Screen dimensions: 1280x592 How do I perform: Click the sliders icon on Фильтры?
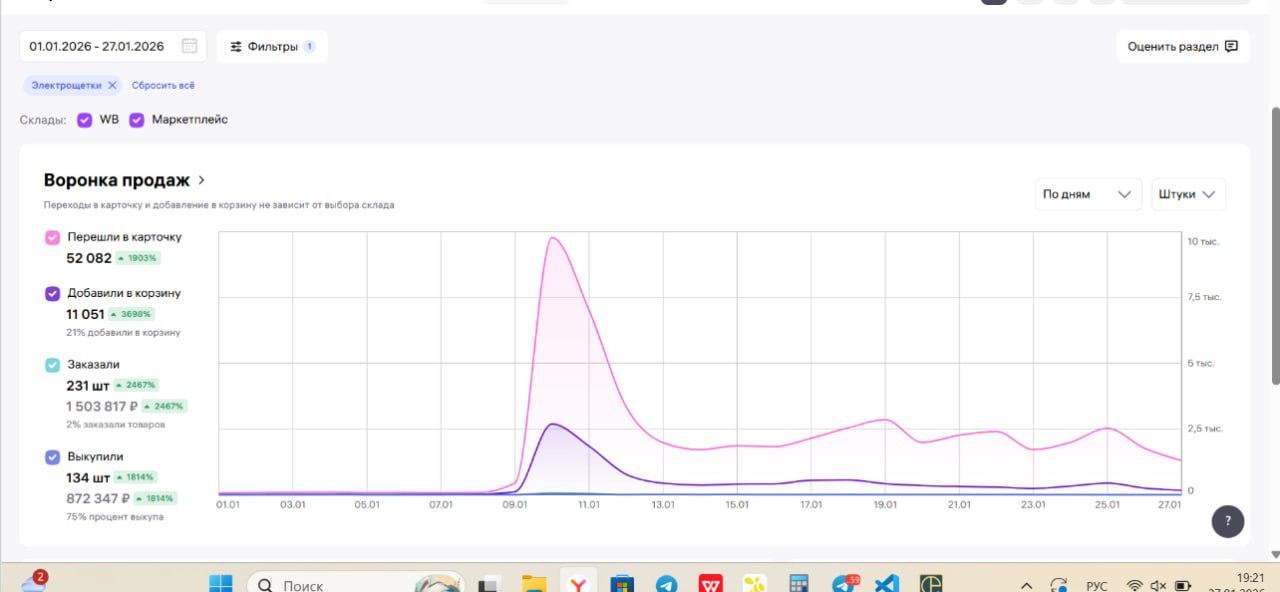click(237, 46)
